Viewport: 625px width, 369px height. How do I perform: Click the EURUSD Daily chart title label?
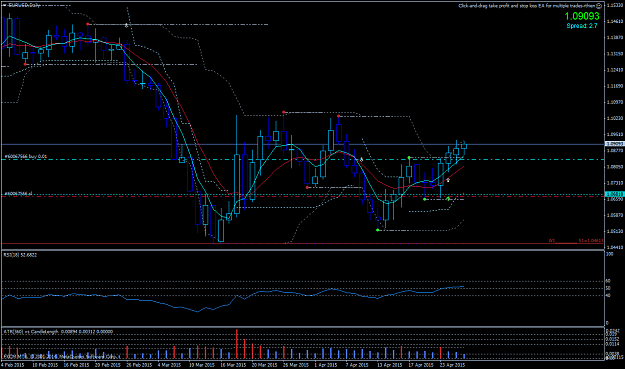(x=24, y=6)
